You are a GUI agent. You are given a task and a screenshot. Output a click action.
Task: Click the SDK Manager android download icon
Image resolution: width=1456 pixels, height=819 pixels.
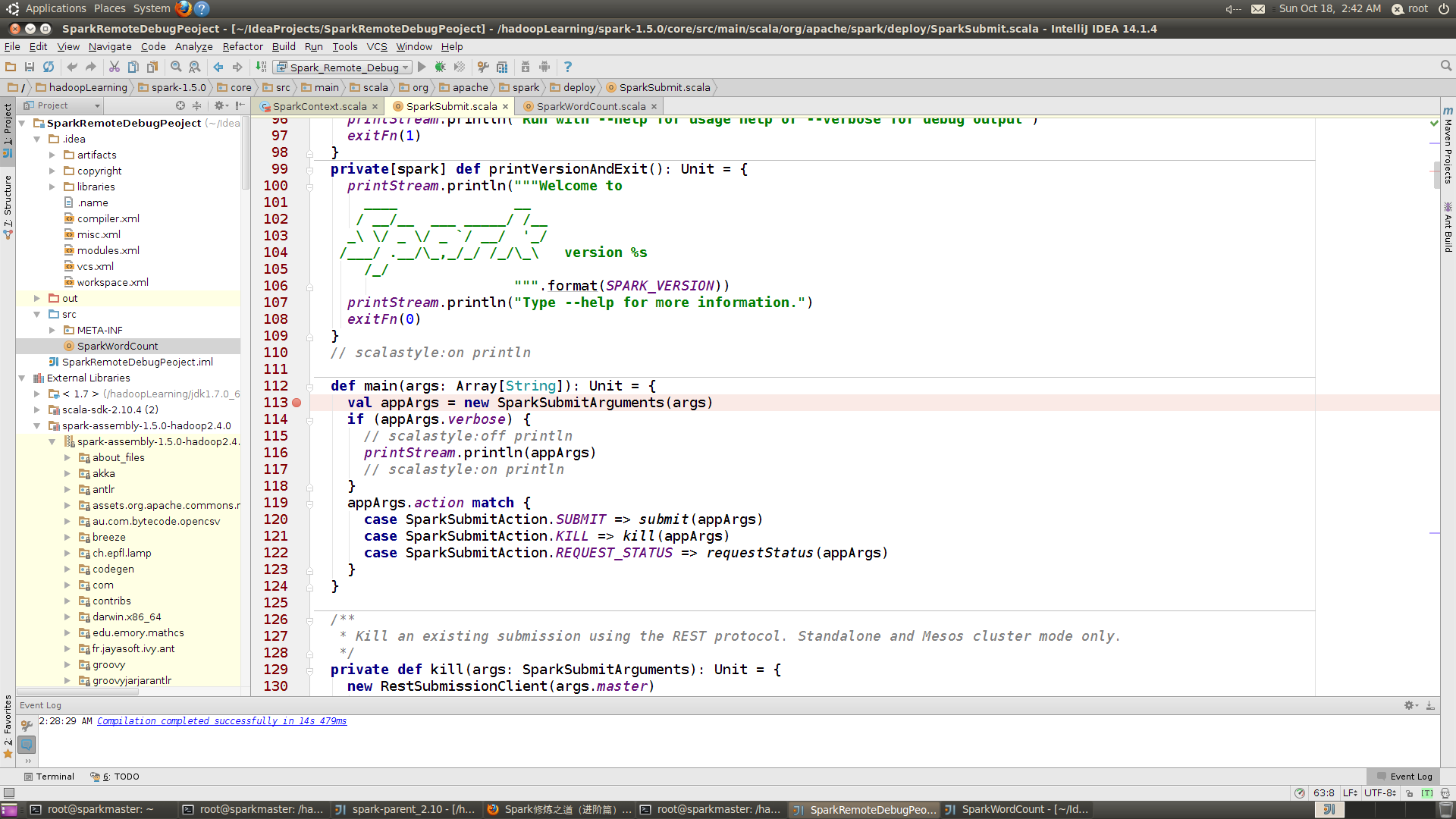point(526,67)
